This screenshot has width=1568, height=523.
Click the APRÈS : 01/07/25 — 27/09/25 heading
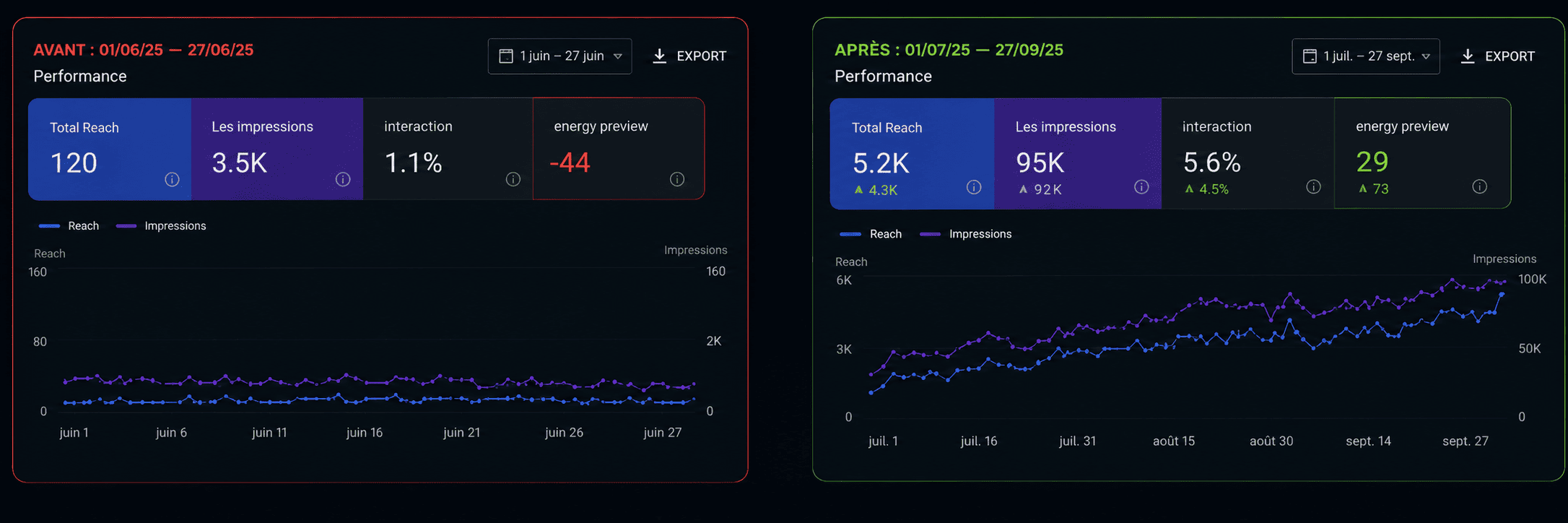[x=949, y=50]
